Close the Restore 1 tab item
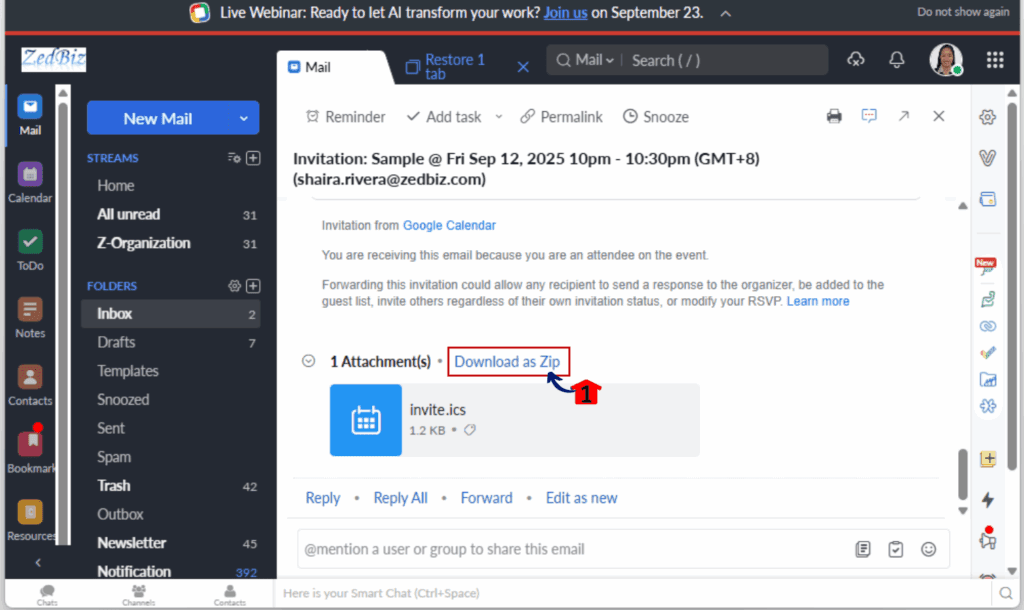This screenshot has width=1024, height=610. [x=523, y=67]
